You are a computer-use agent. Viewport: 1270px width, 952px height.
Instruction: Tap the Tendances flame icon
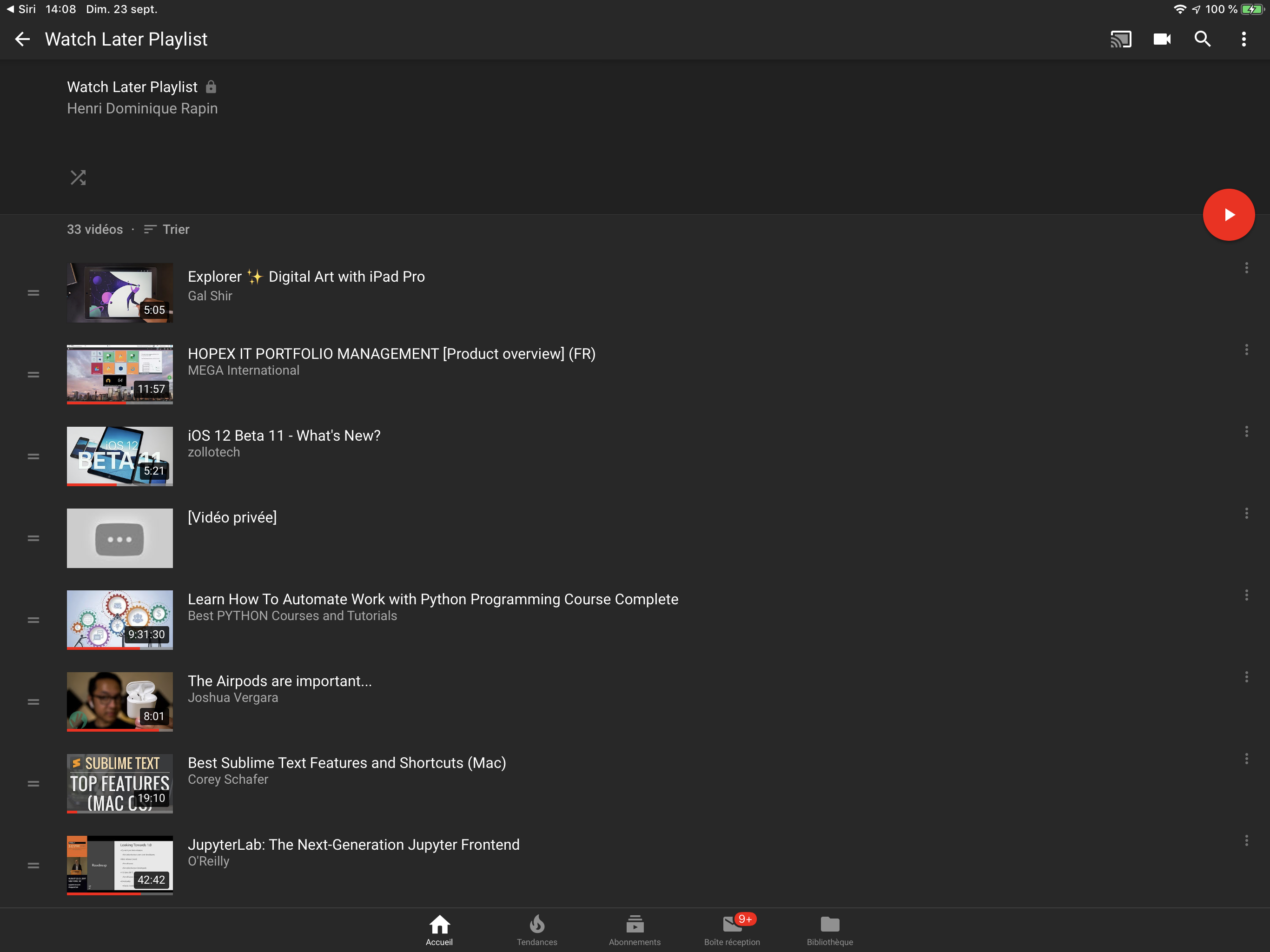(537, 925)
